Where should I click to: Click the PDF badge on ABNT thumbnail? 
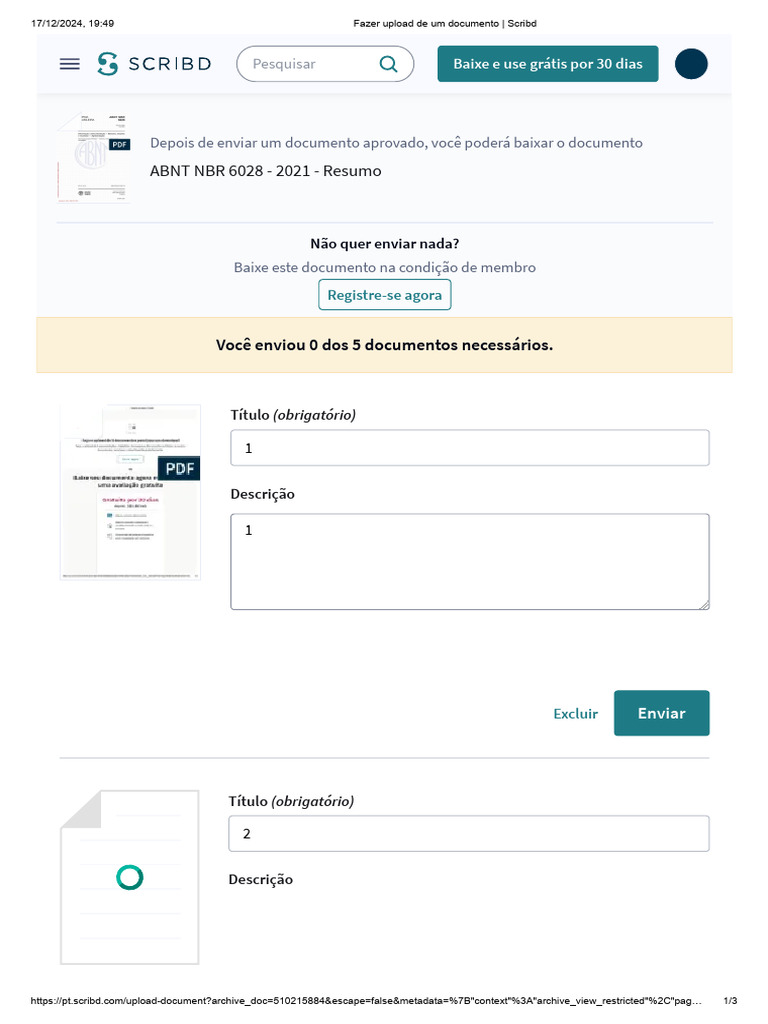pyautogui.click(x=119, y=144)
